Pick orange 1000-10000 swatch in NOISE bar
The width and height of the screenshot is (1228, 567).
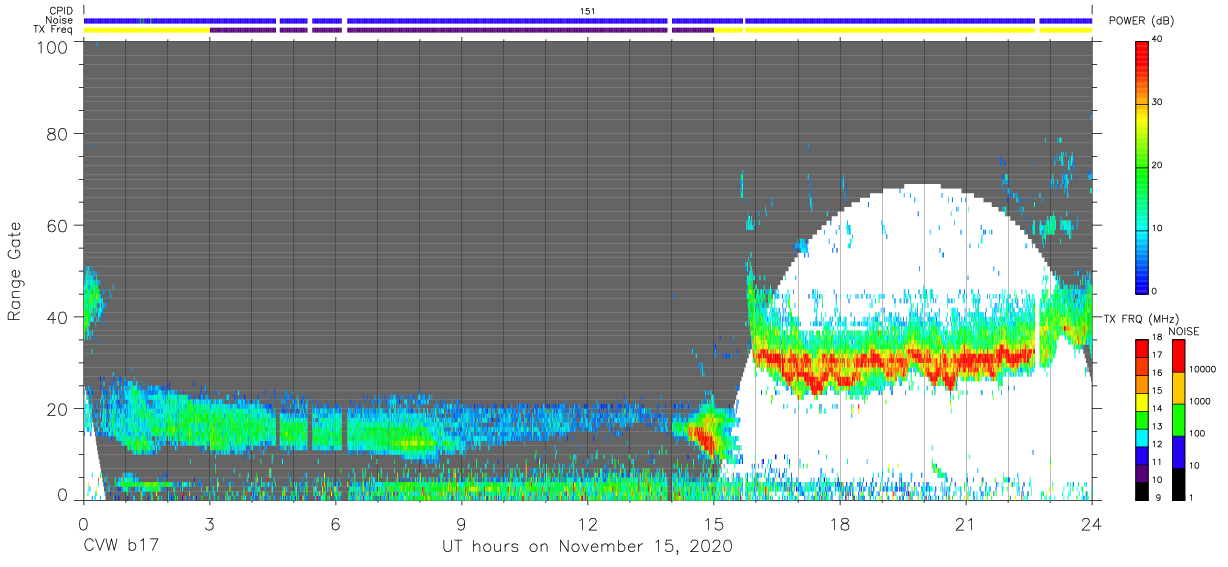point(1179,387)
